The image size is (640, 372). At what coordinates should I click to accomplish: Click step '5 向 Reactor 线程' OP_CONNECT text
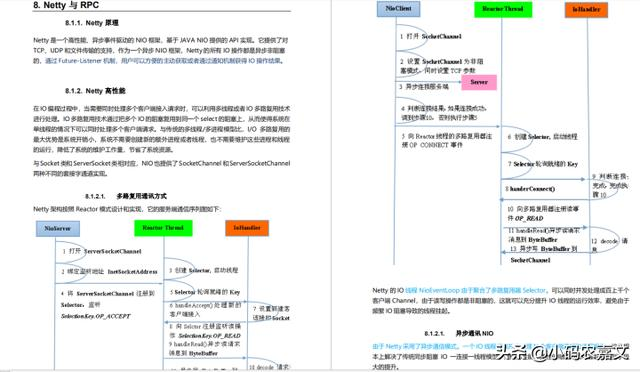(447, 140)
